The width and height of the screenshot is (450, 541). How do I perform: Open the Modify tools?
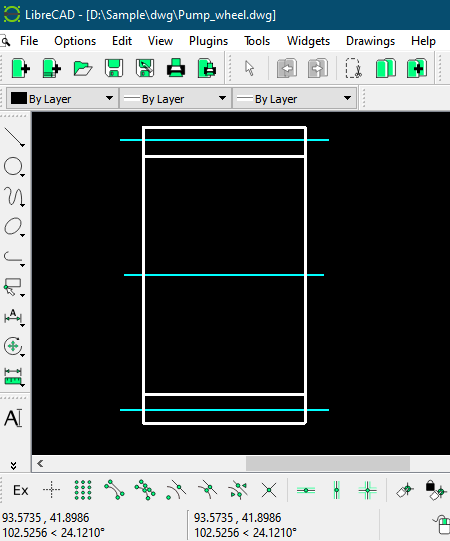14,346
